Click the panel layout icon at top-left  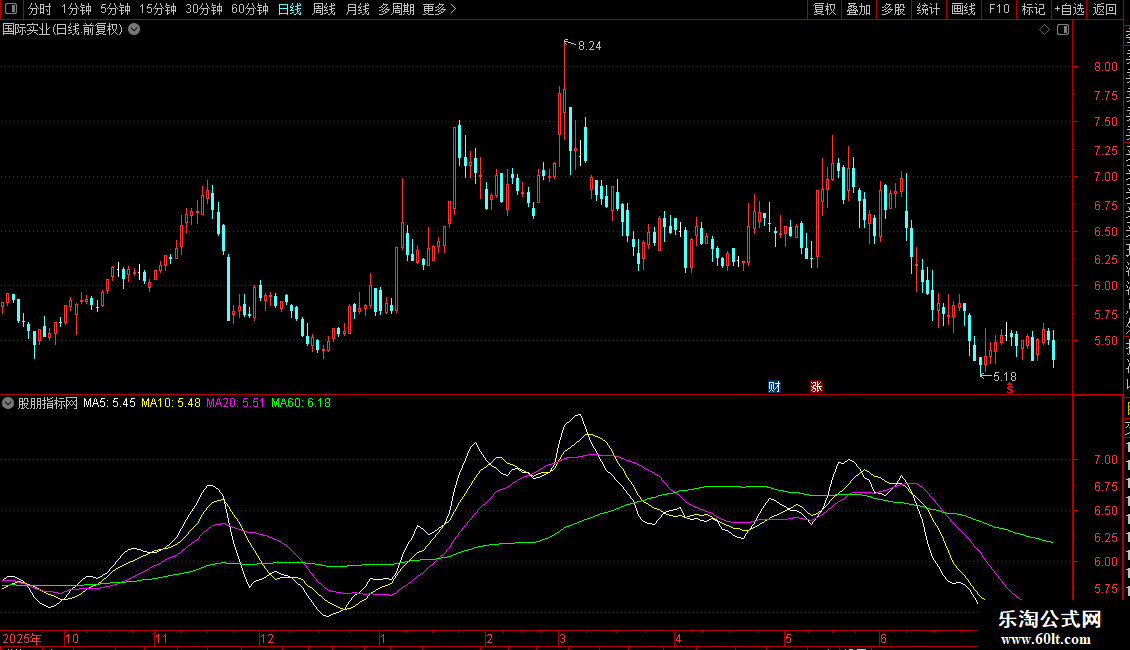(11, 9)
